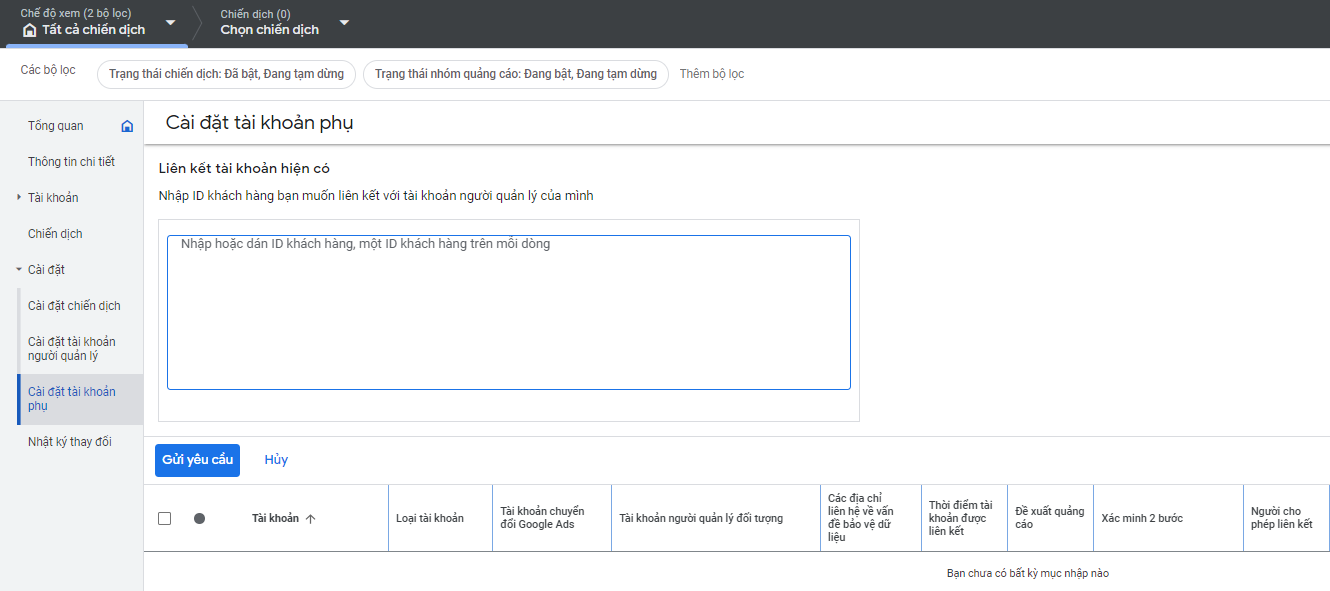Open the ad group status filter chip
This screenshot has width=1330, height=591.
516,73
